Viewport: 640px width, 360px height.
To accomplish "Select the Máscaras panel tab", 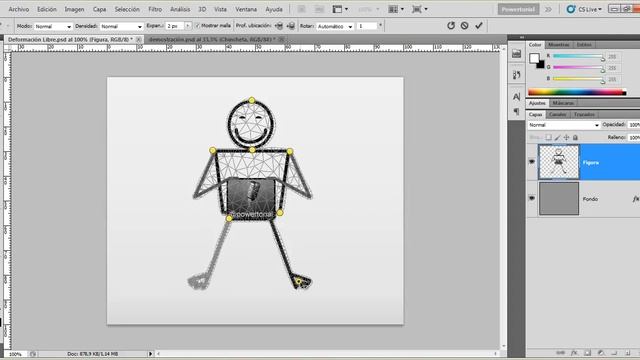I will click(x=563, y=103).
